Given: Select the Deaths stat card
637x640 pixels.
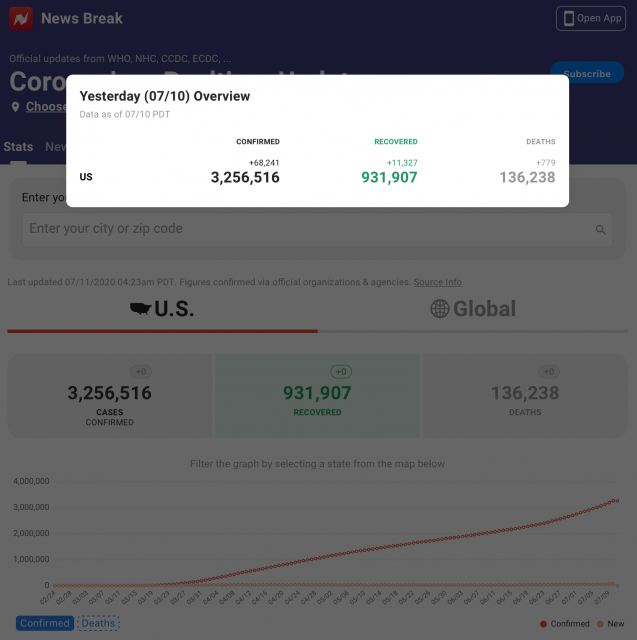Looking at the screenshot, I should click(527, 397).
